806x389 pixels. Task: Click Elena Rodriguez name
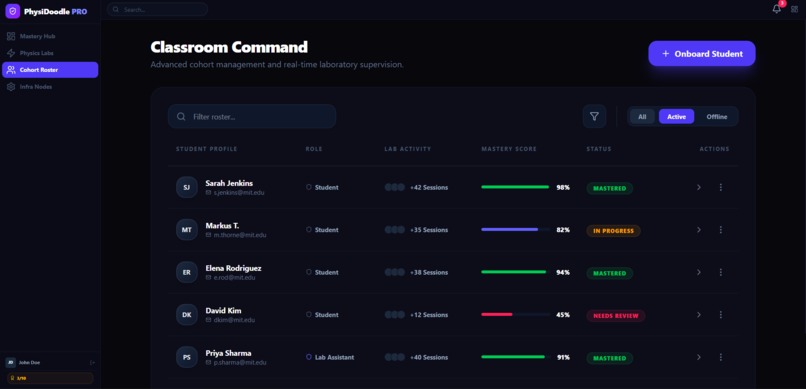point(233,268)
